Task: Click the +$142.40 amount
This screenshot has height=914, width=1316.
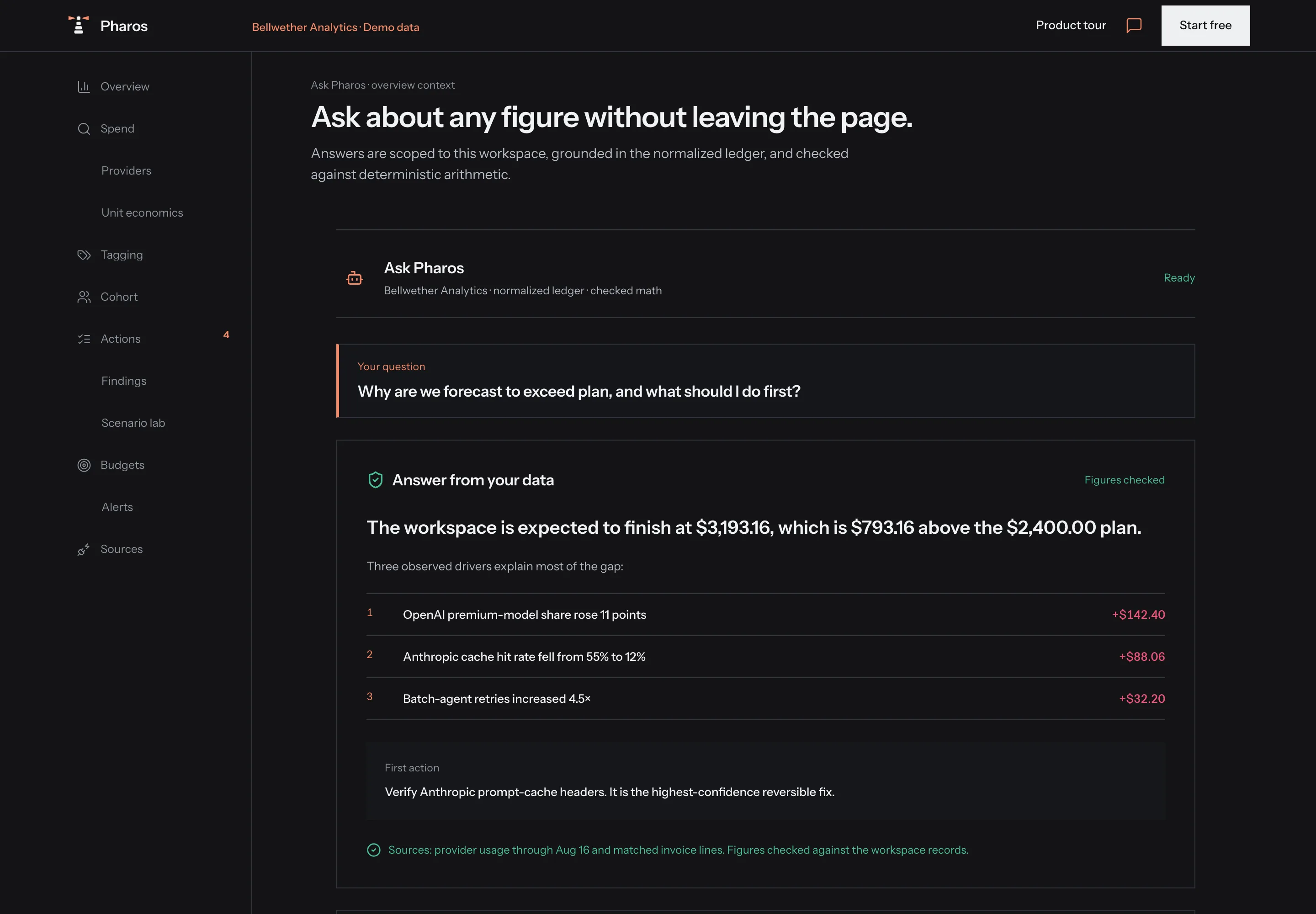Action: click(1138, 615)
